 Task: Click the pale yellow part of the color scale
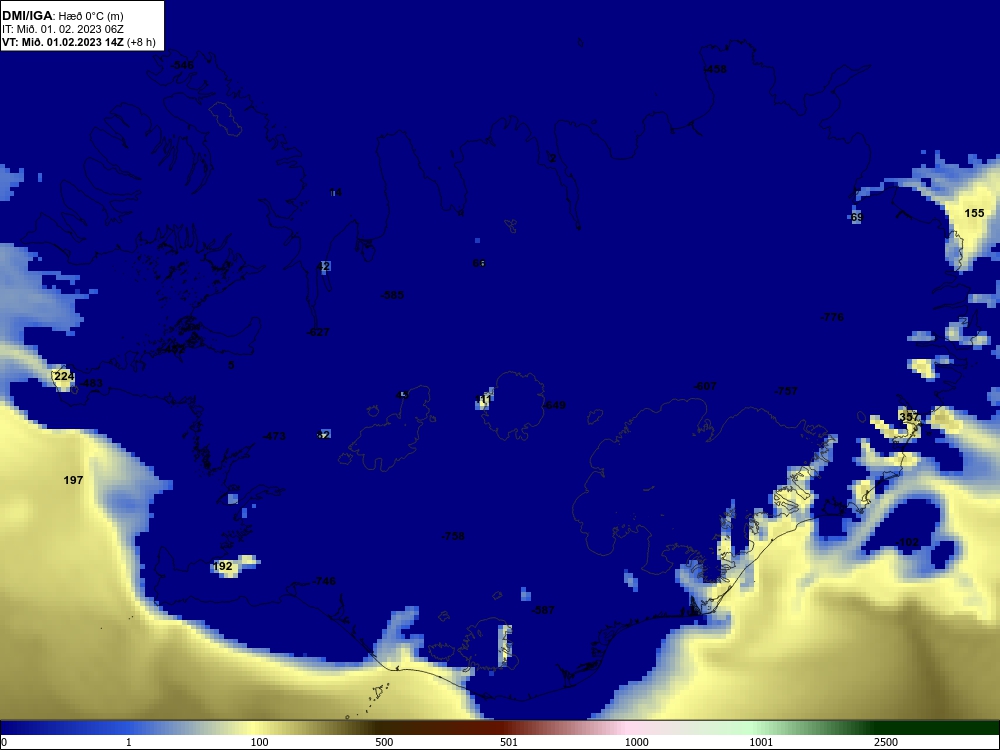(255, 728)
